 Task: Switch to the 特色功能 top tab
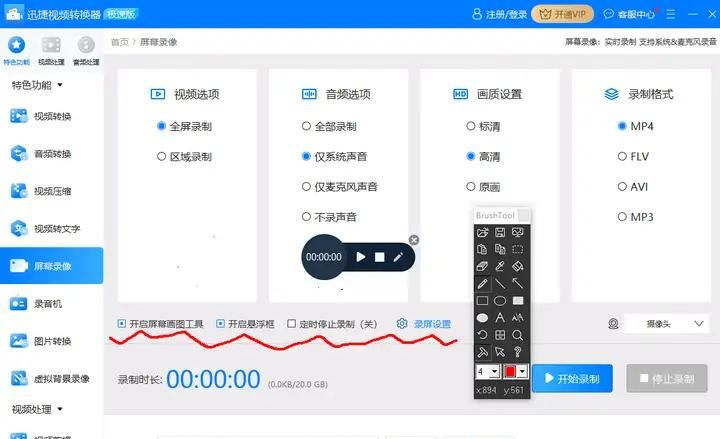[17, 51]
